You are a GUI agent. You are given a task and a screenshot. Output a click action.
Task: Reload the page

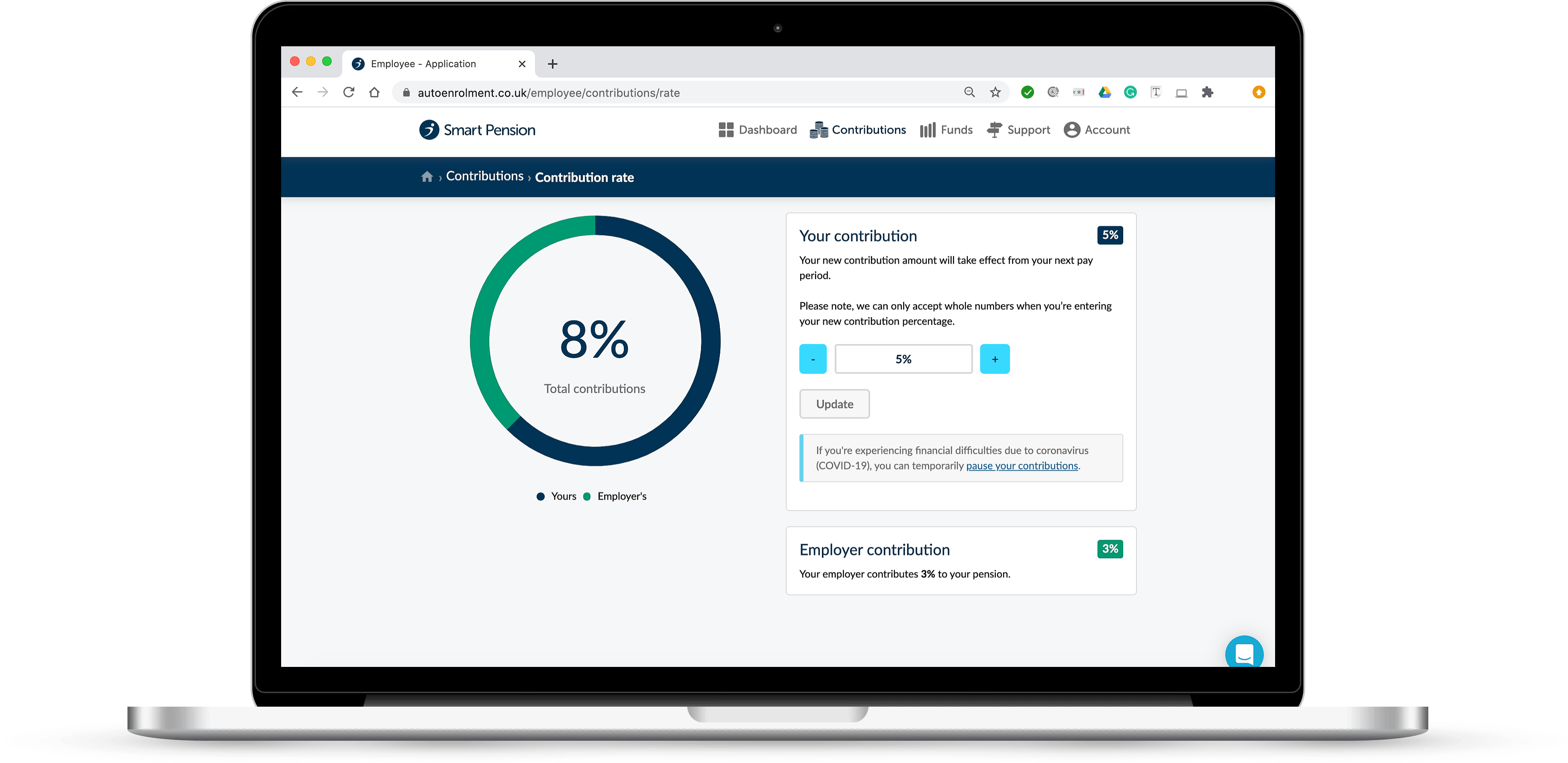349,93
